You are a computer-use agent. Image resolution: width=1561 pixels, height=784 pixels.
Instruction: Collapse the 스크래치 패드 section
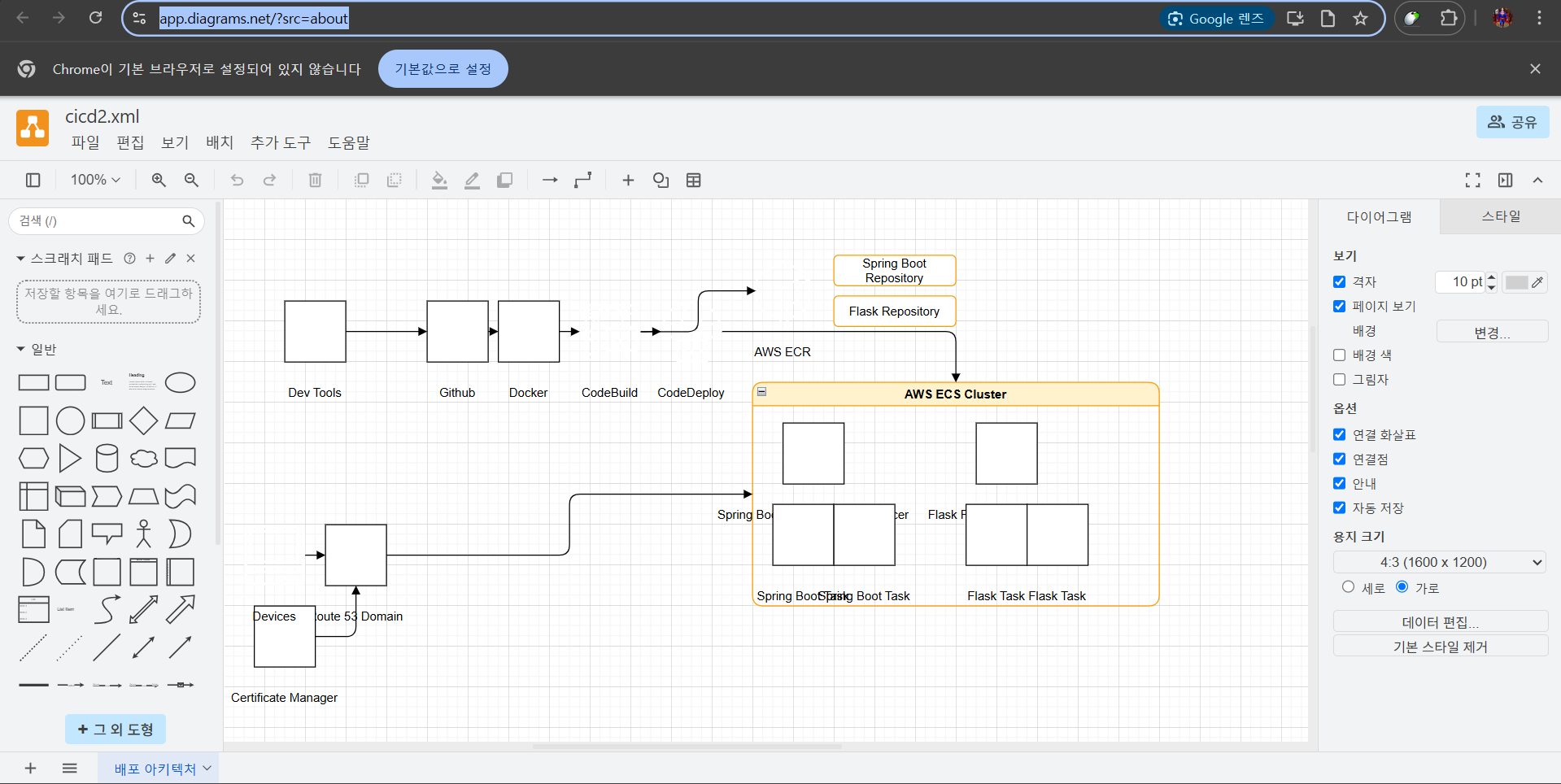pos(20,259)
